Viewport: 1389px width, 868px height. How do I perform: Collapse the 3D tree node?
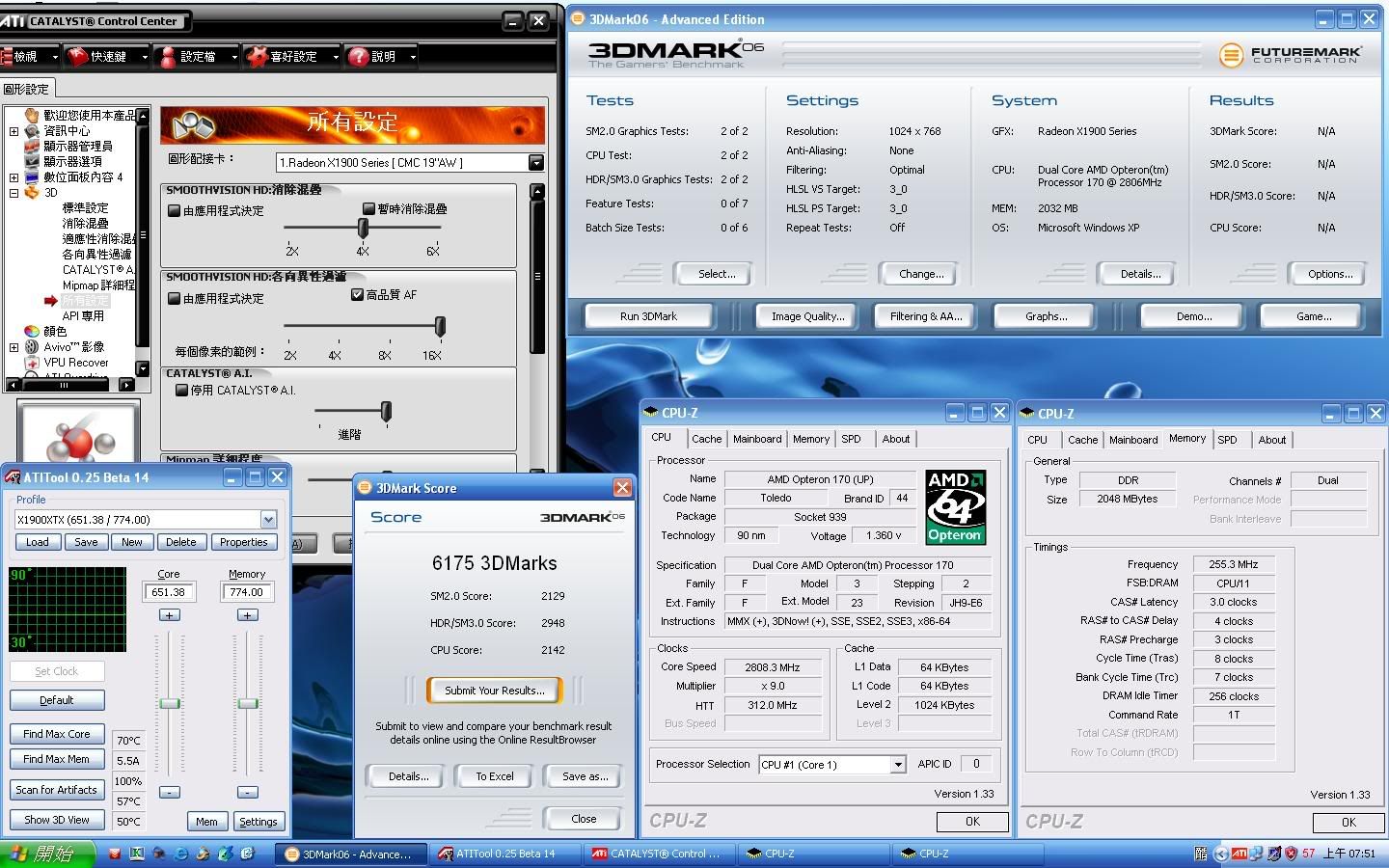(14, 192)
